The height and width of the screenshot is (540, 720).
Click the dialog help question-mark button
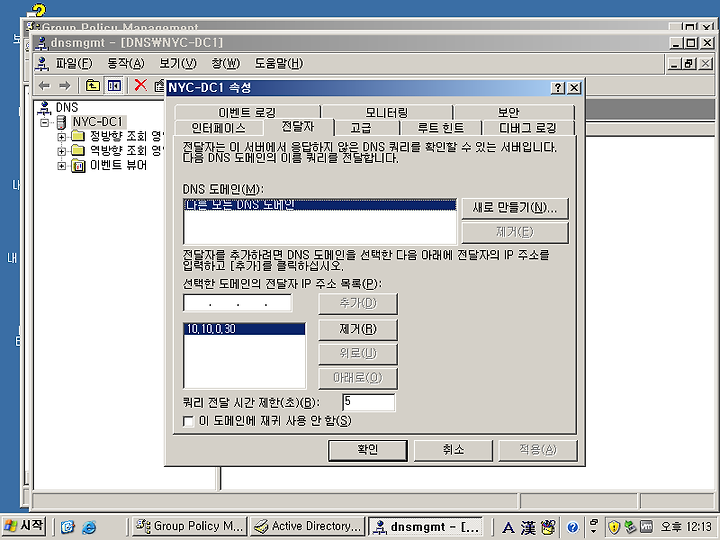557,88
